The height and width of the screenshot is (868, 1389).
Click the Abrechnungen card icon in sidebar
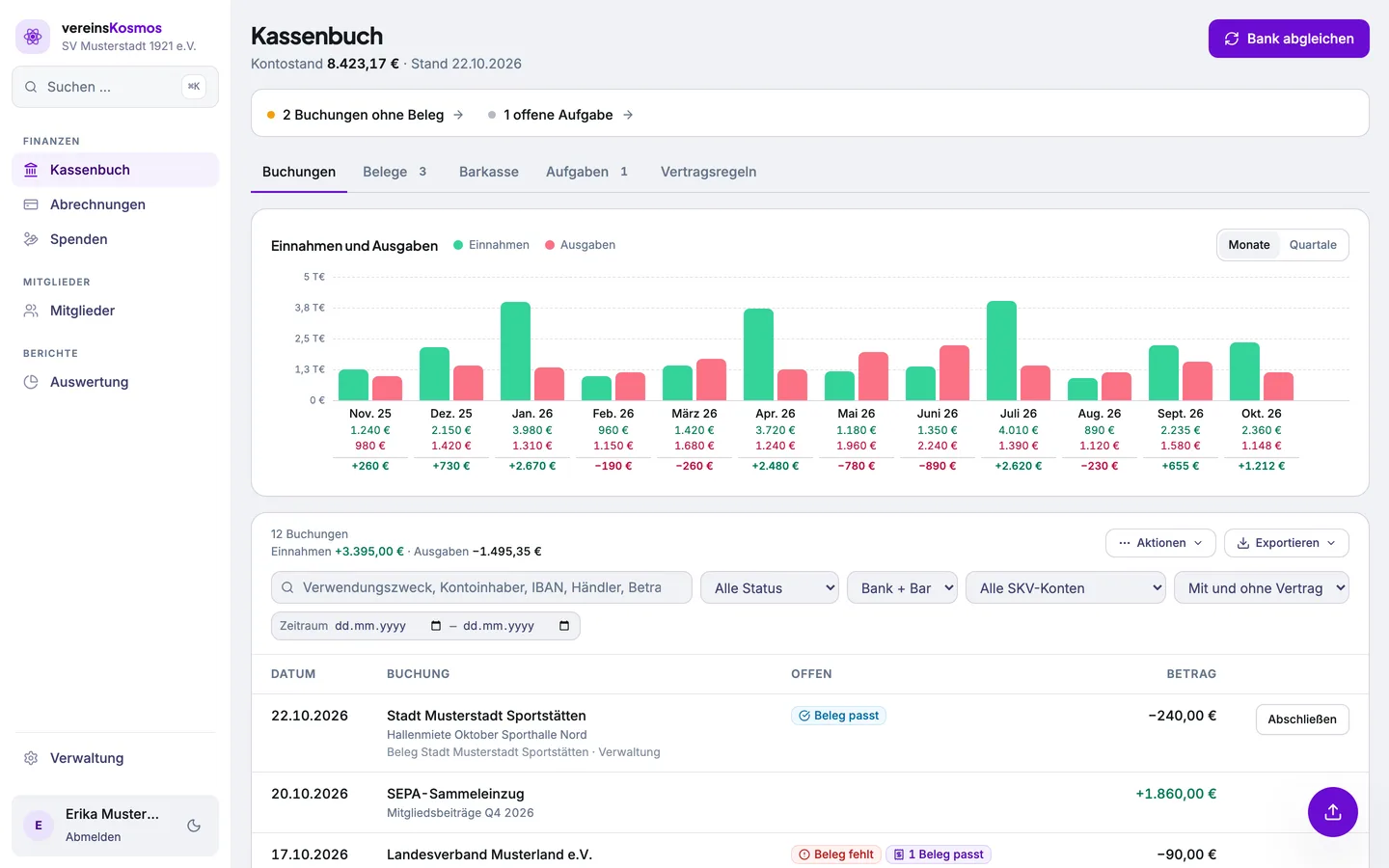point(31,204)
